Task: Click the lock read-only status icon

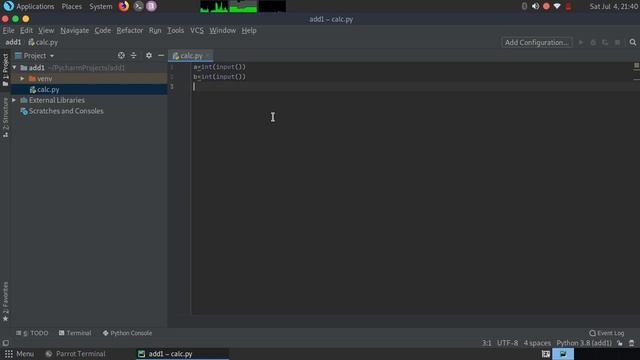Action: click(x=620, y=343)
